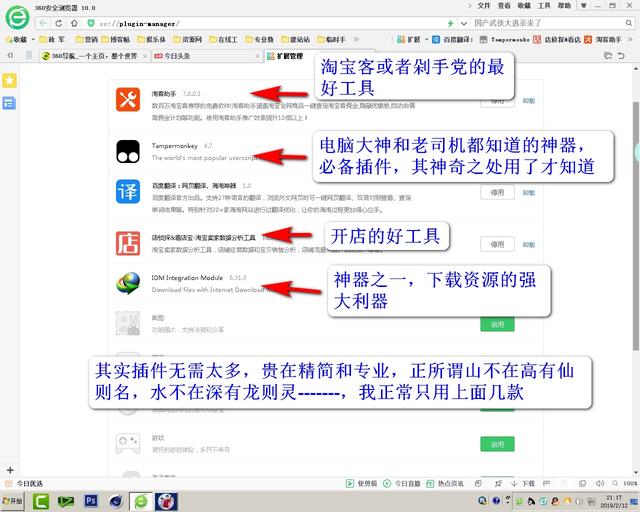Mute browser sound via speaker icon
The image size is (640, 512).
[599, 483]
